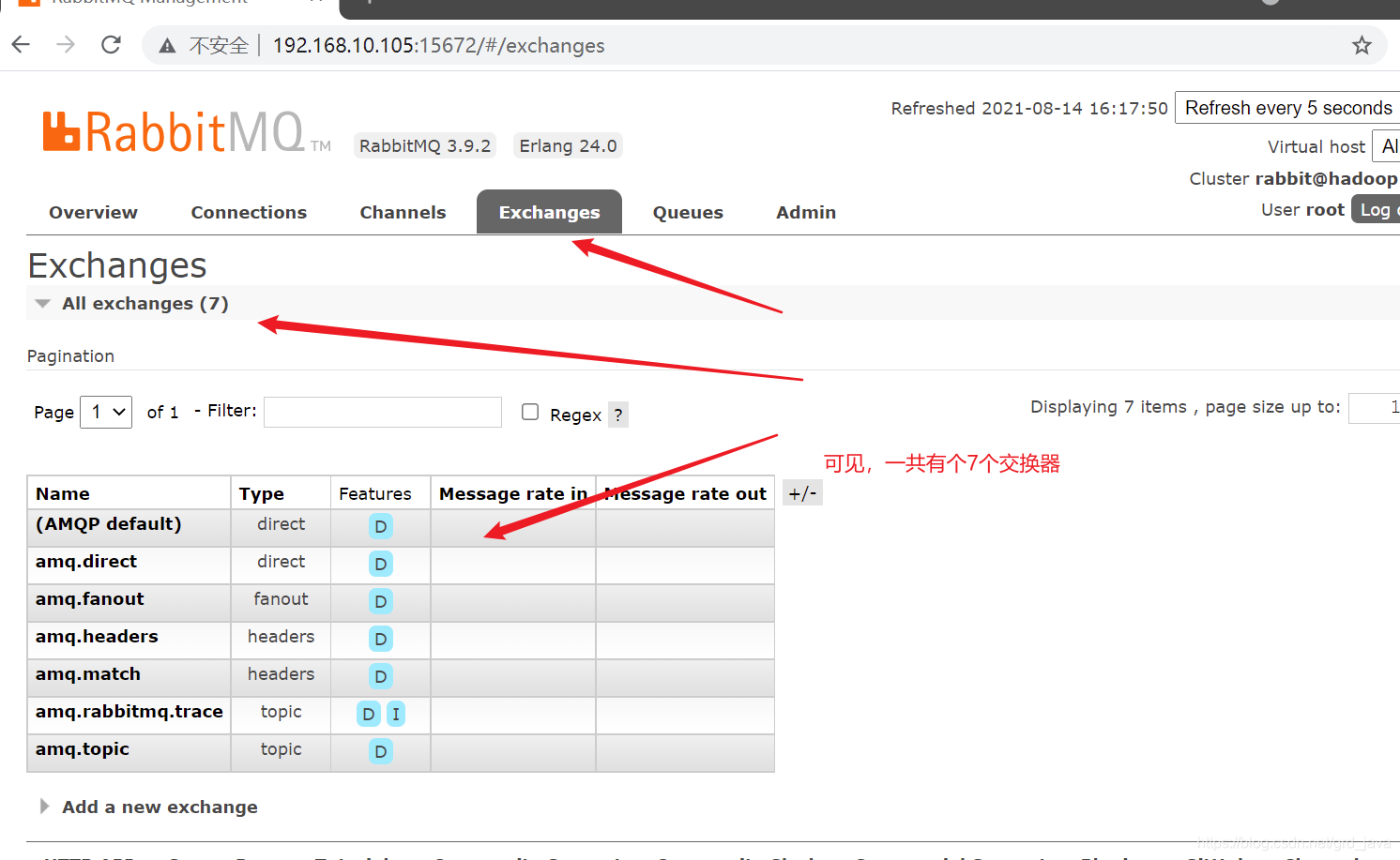Go to the Queues tab
Screen dimensions: 1400x860
point(688,213)
